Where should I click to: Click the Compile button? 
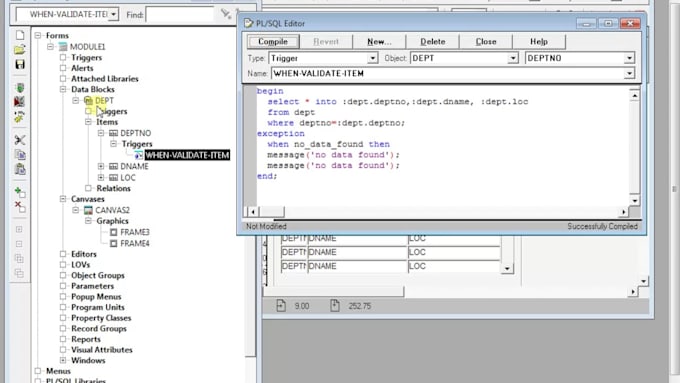pos(273,42)
